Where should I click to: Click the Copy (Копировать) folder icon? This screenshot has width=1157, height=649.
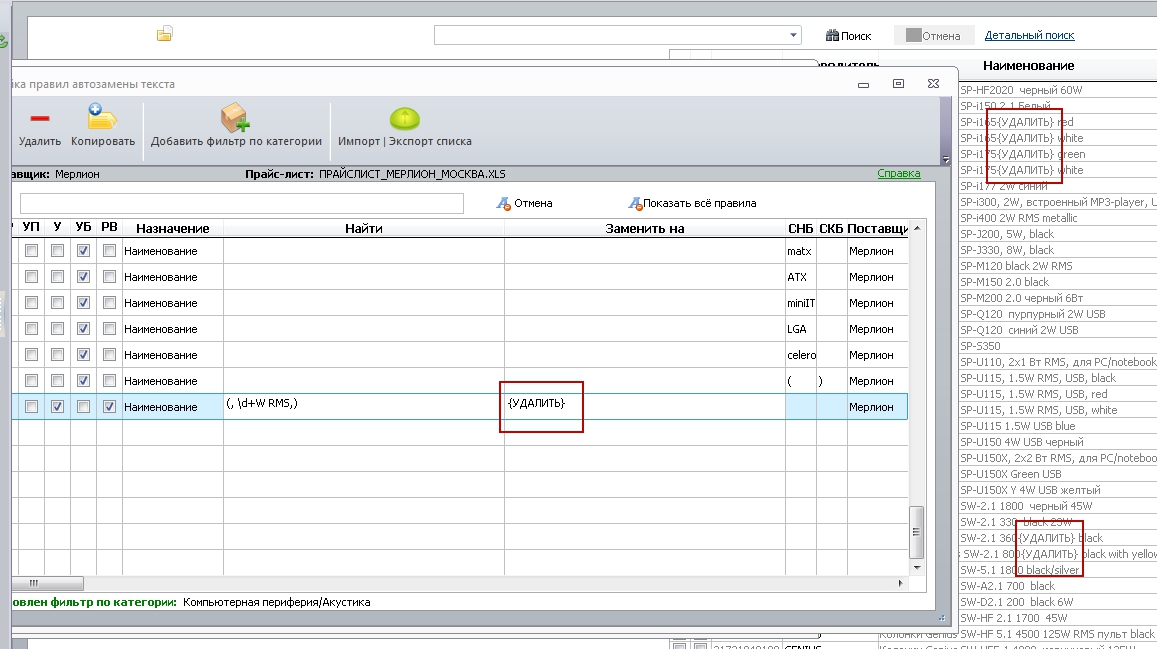[x=102, y=117]
